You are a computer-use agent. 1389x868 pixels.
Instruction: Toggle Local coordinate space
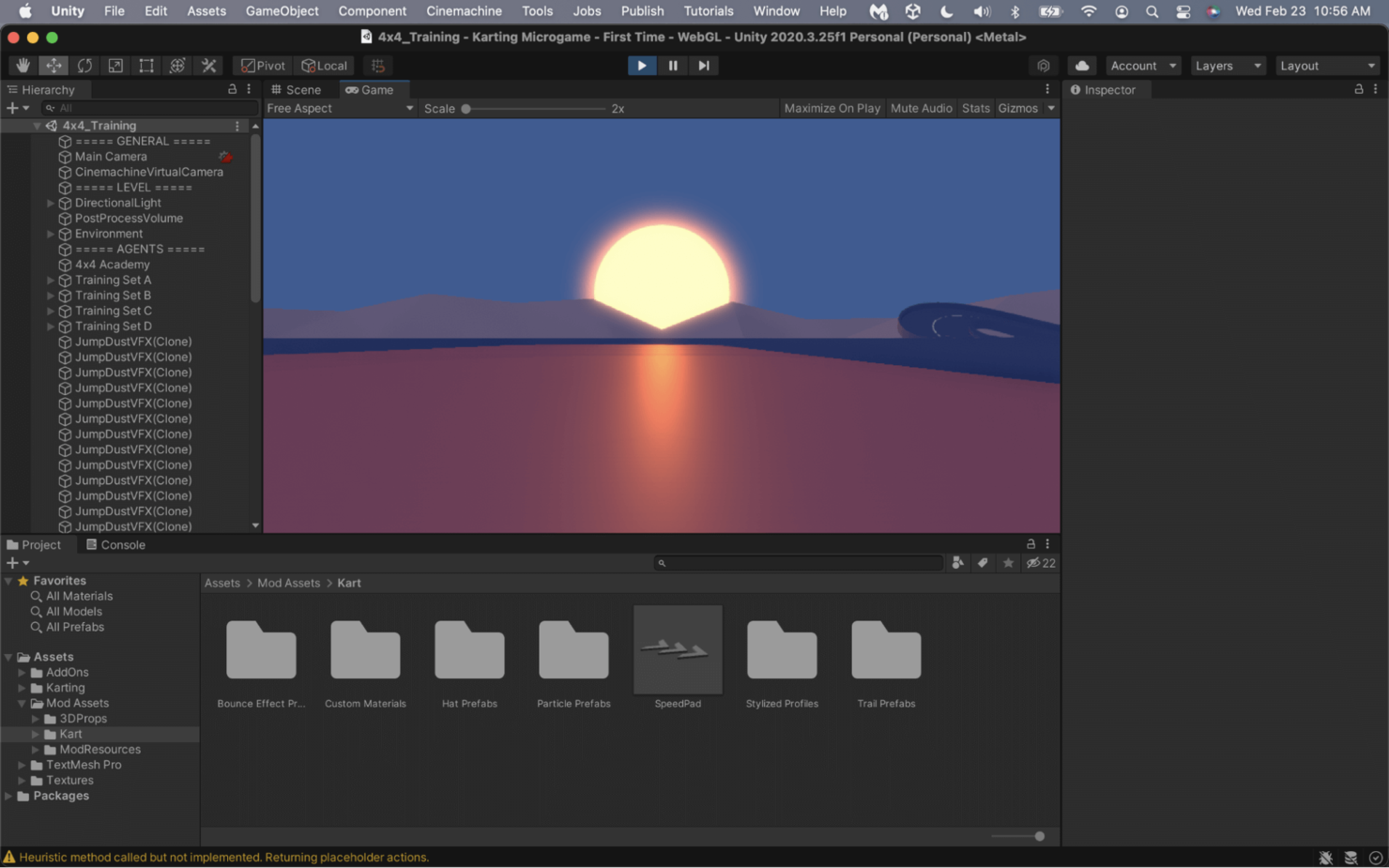point(324,65)
